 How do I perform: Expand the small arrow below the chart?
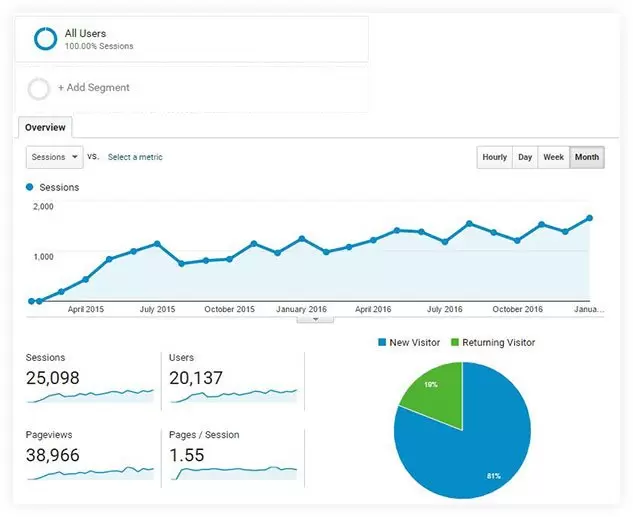[x=316, y=320]
